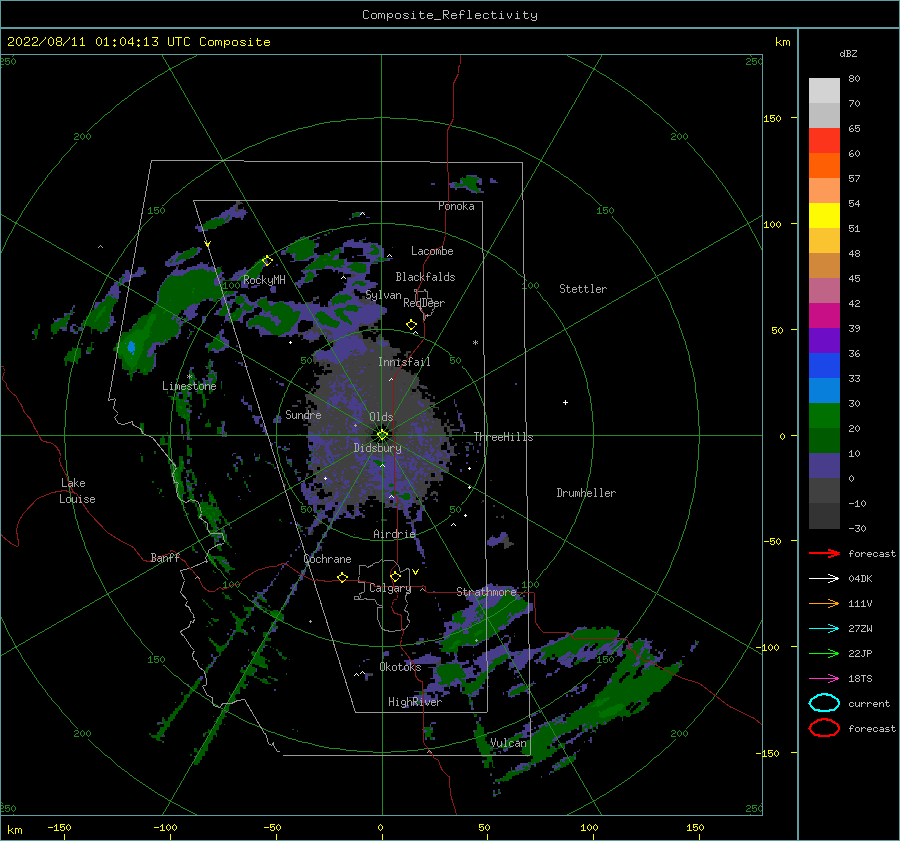Select the 36 dBZ blue swatch

tap(824, 365)
